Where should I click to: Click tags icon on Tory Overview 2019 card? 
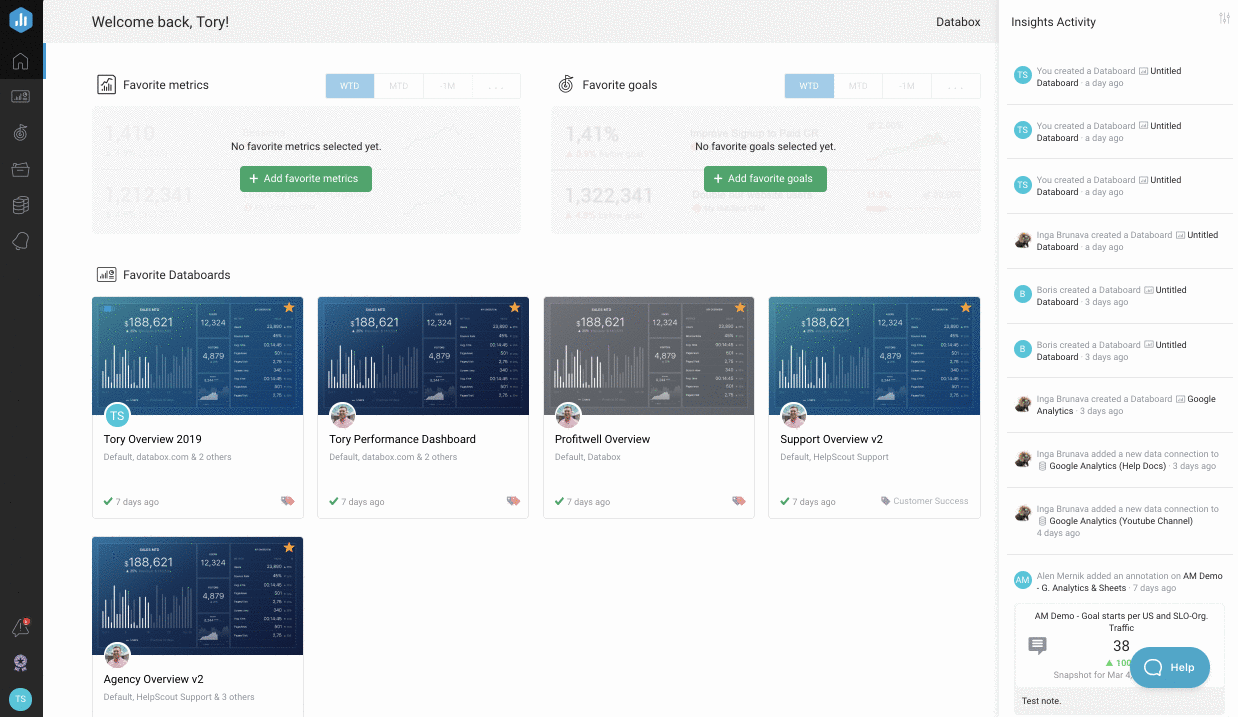pyautogui.click(x=288, y=501)
